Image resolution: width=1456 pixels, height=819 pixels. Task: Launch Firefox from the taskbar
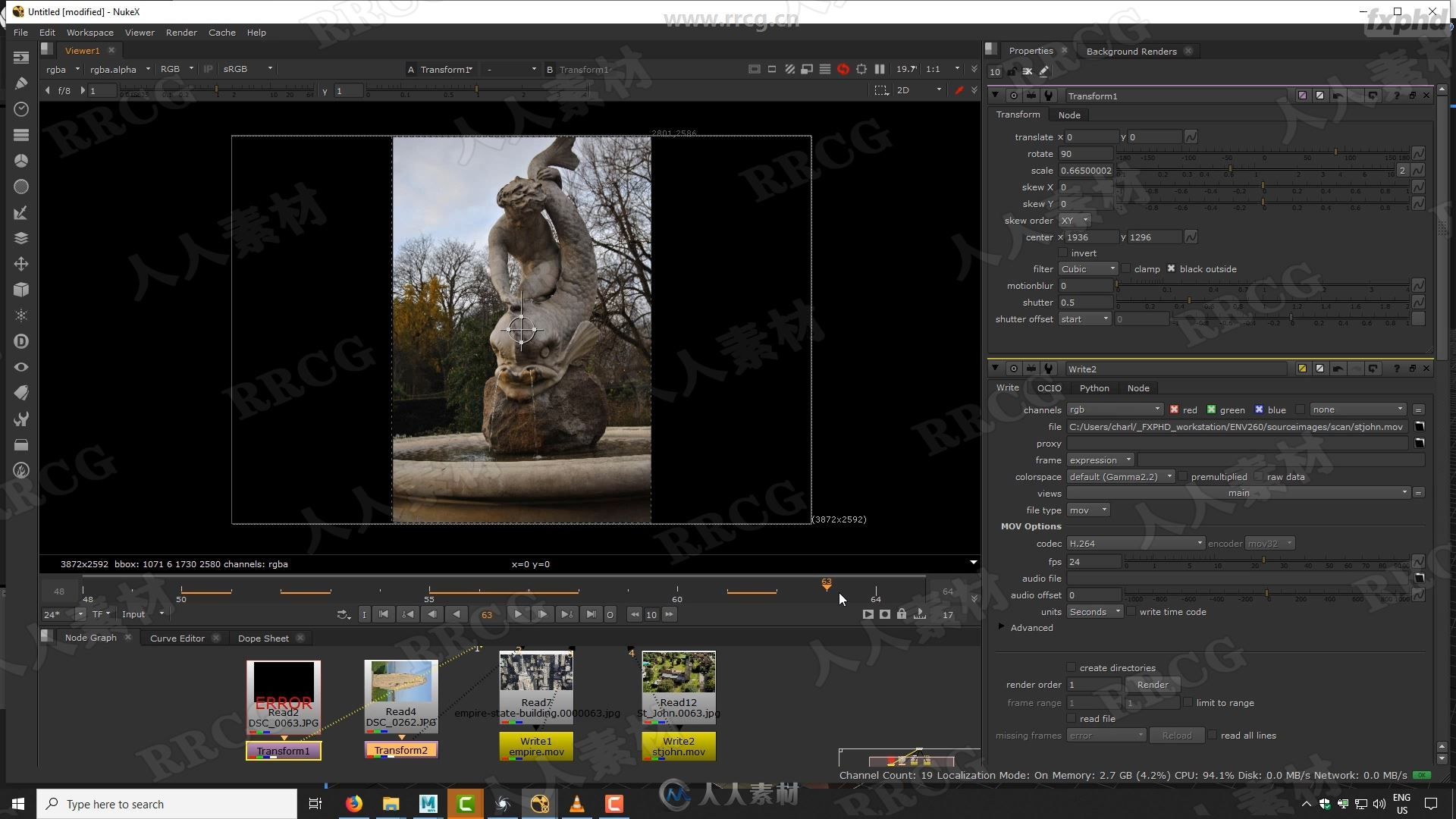354,804
